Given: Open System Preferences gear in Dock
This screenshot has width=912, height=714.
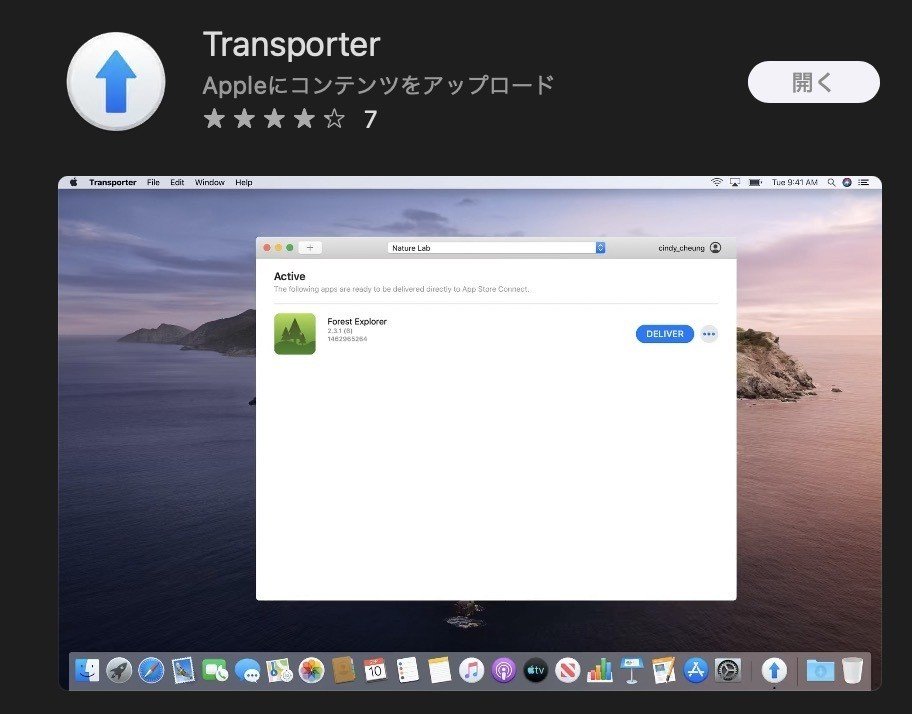Looking at the screenshot, I should 728,670.
